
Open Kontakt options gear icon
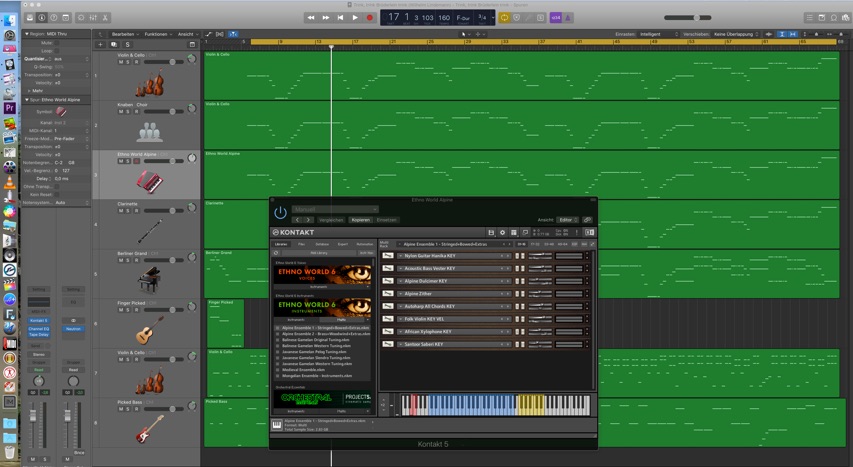tap(502, 232)
